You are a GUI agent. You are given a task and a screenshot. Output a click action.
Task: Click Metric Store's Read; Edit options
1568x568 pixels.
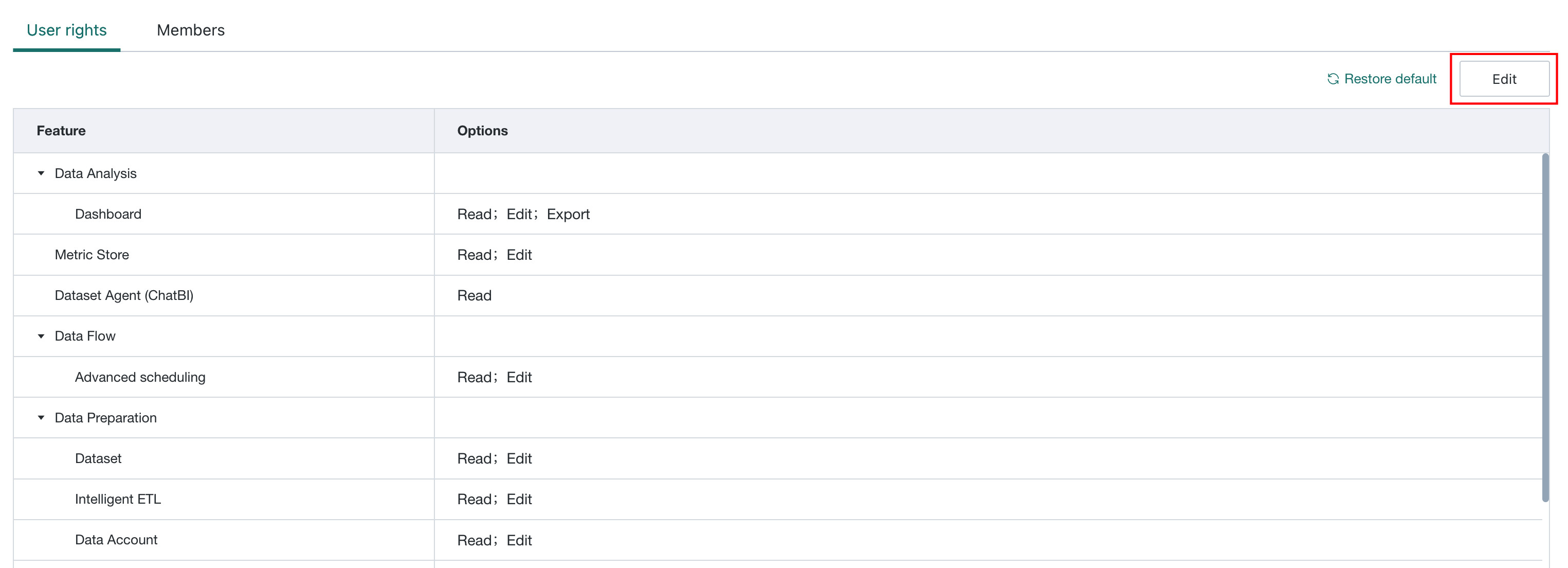(494, 255)
